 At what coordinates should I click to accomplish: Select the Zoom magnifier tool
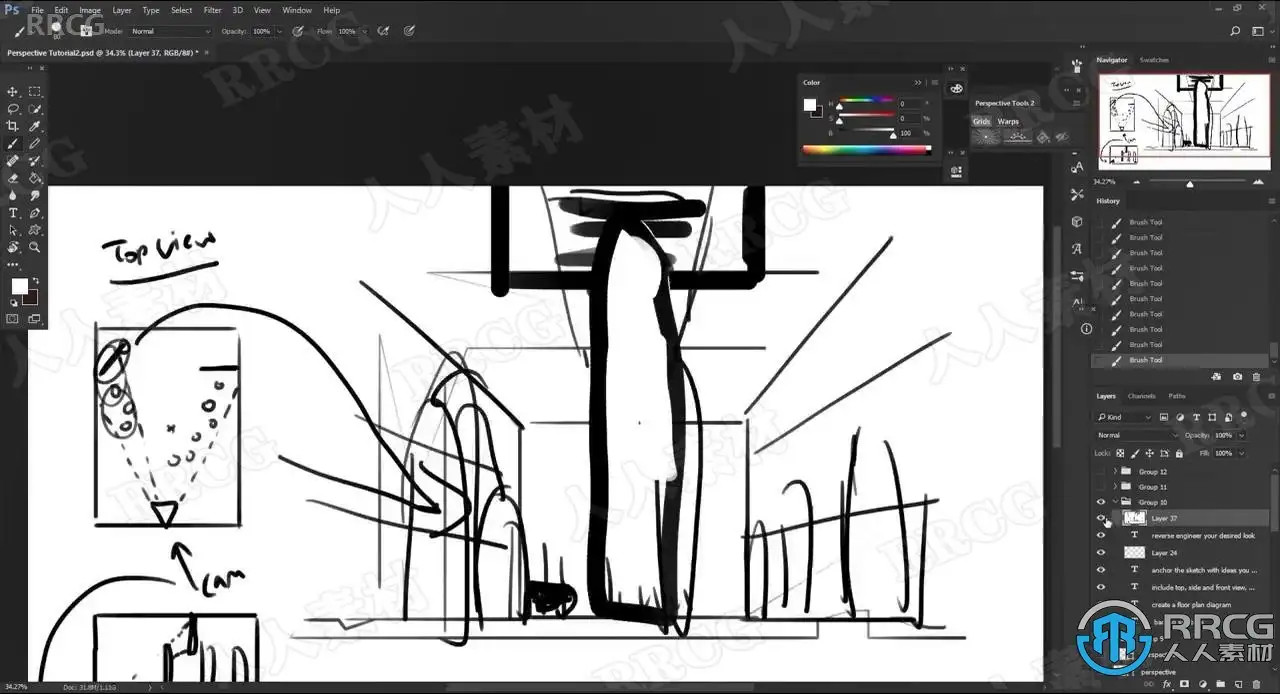click(x=35, y=247)
